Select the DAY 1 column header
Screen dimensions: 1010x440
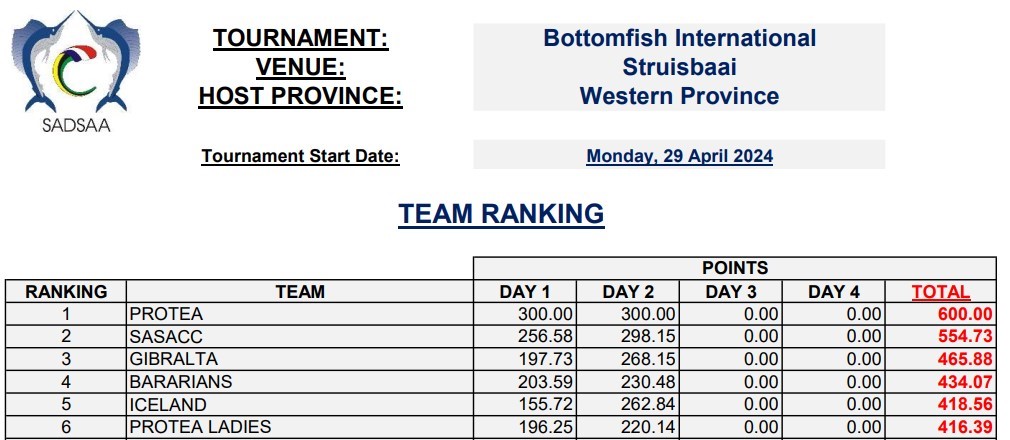pyautogui.click(x=525, y=292)
